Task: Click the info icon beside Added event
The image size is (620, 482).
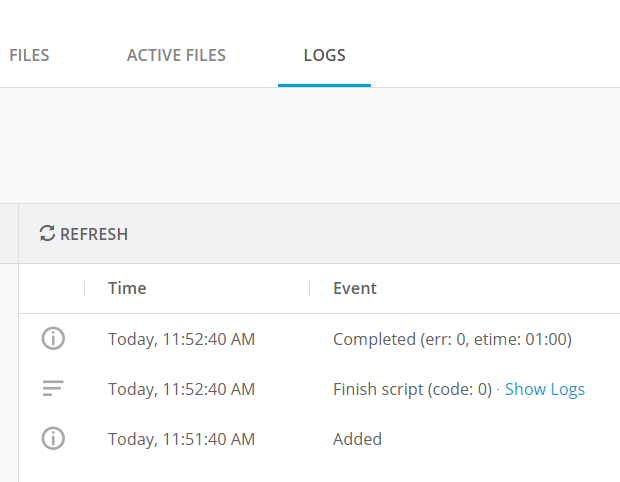Action: coord(53,438)
